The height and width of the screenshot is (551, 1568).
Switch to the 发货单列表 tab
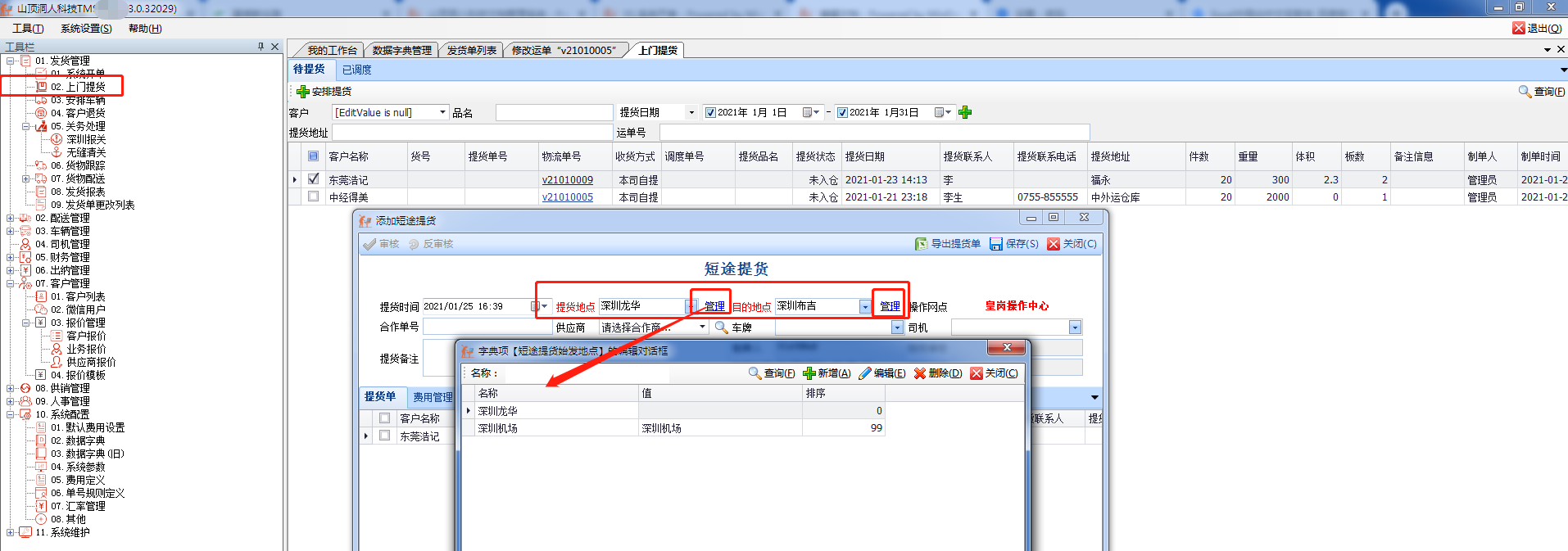click(471, 51)
